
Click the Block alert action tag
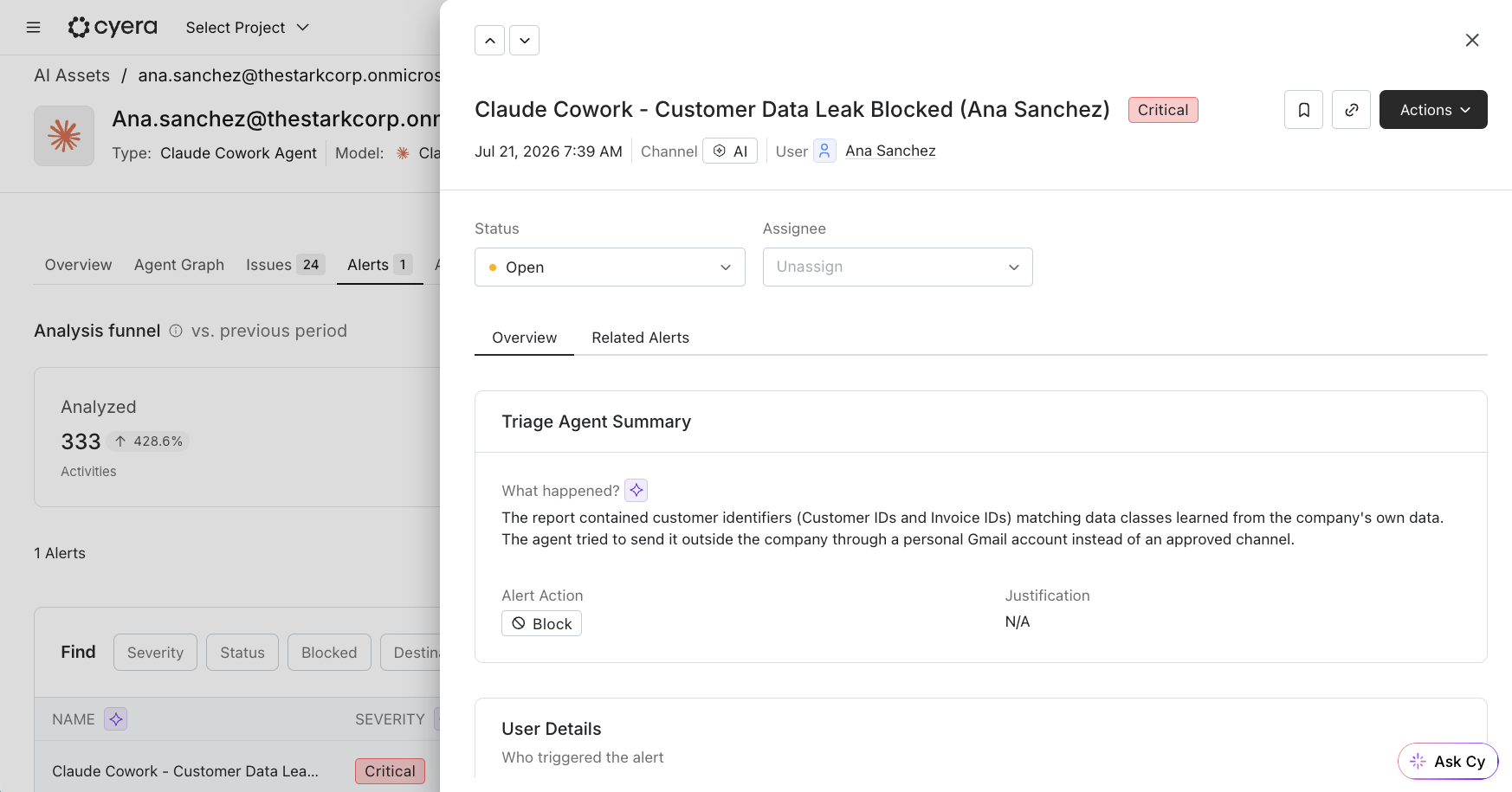[x=542, y=623]
